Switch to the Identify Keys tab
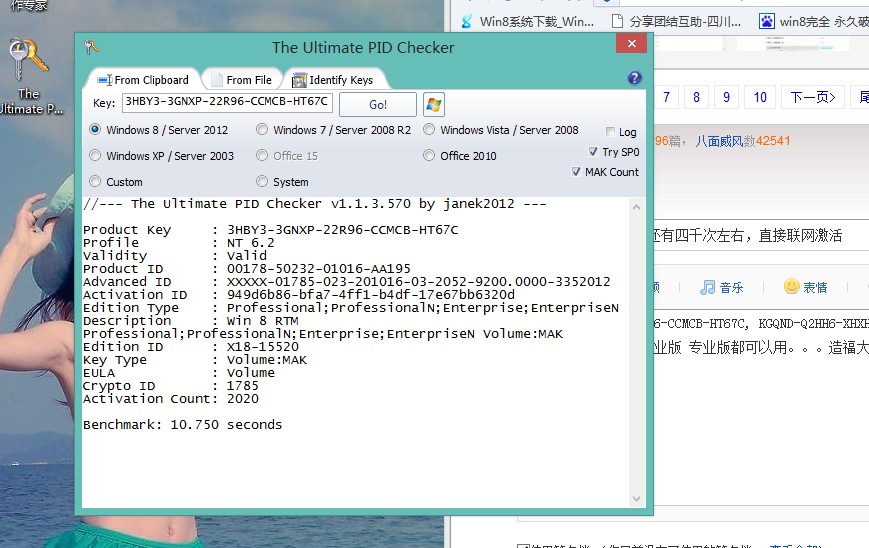This screenshot has width=869, height=548. point(334,80)
